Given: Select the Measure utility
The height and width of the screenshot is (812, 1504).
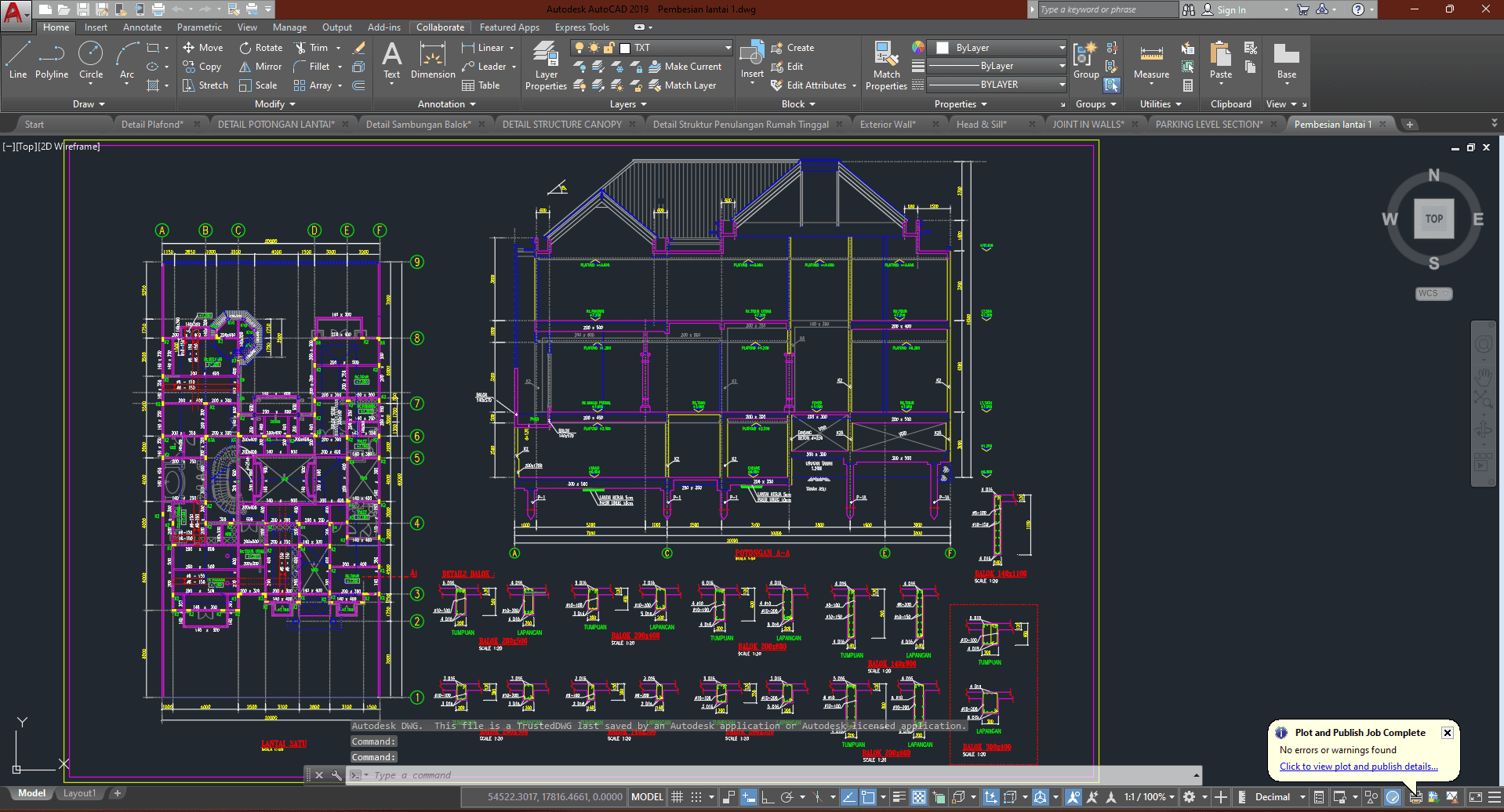Looking at the screenshot, I should tap(1151, 63).
